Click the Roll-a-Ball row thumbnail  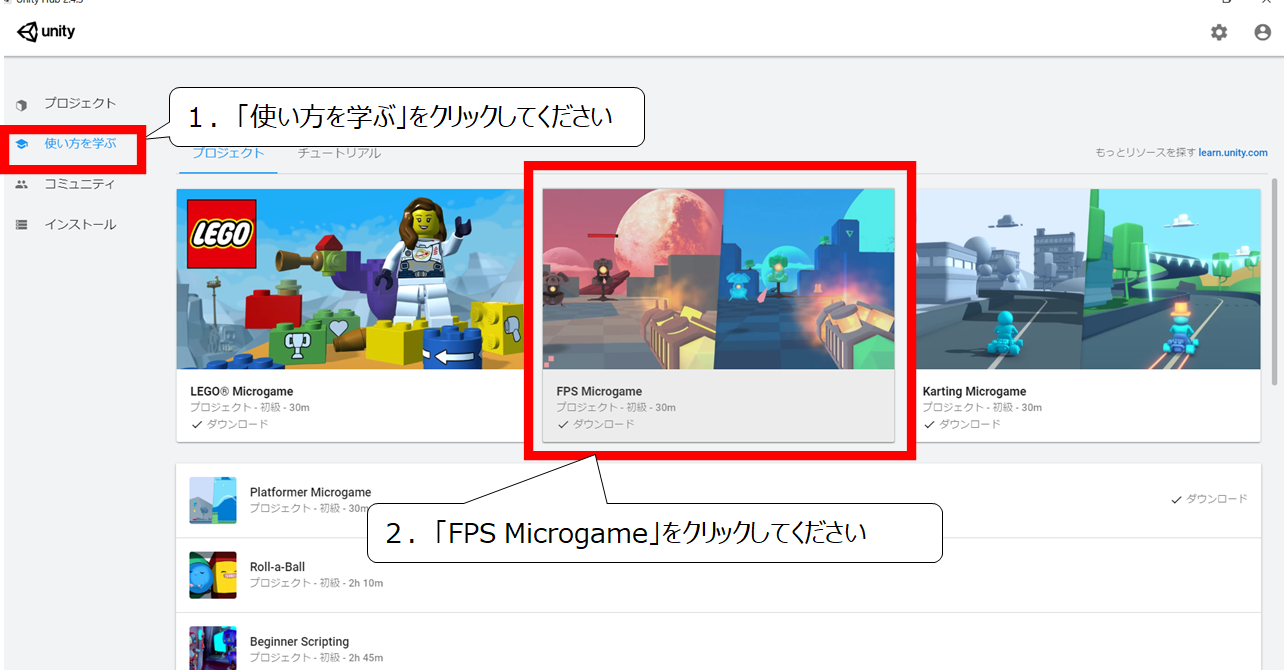click(213, 575)
